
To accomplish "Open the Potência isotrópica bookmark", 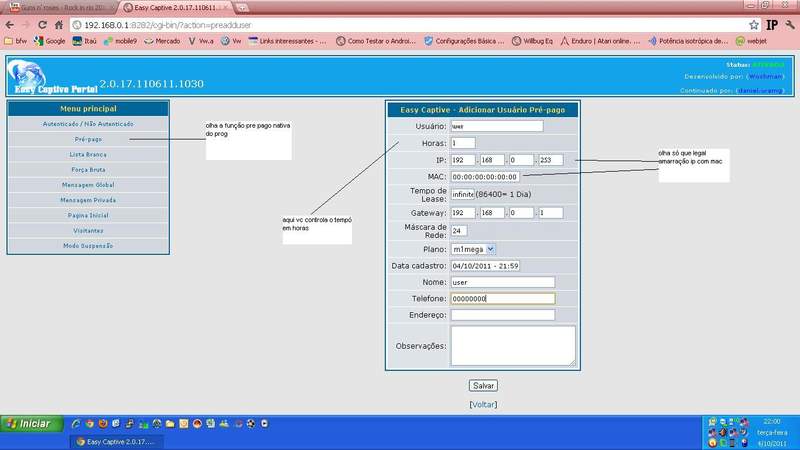I will (x=688, y=41).
